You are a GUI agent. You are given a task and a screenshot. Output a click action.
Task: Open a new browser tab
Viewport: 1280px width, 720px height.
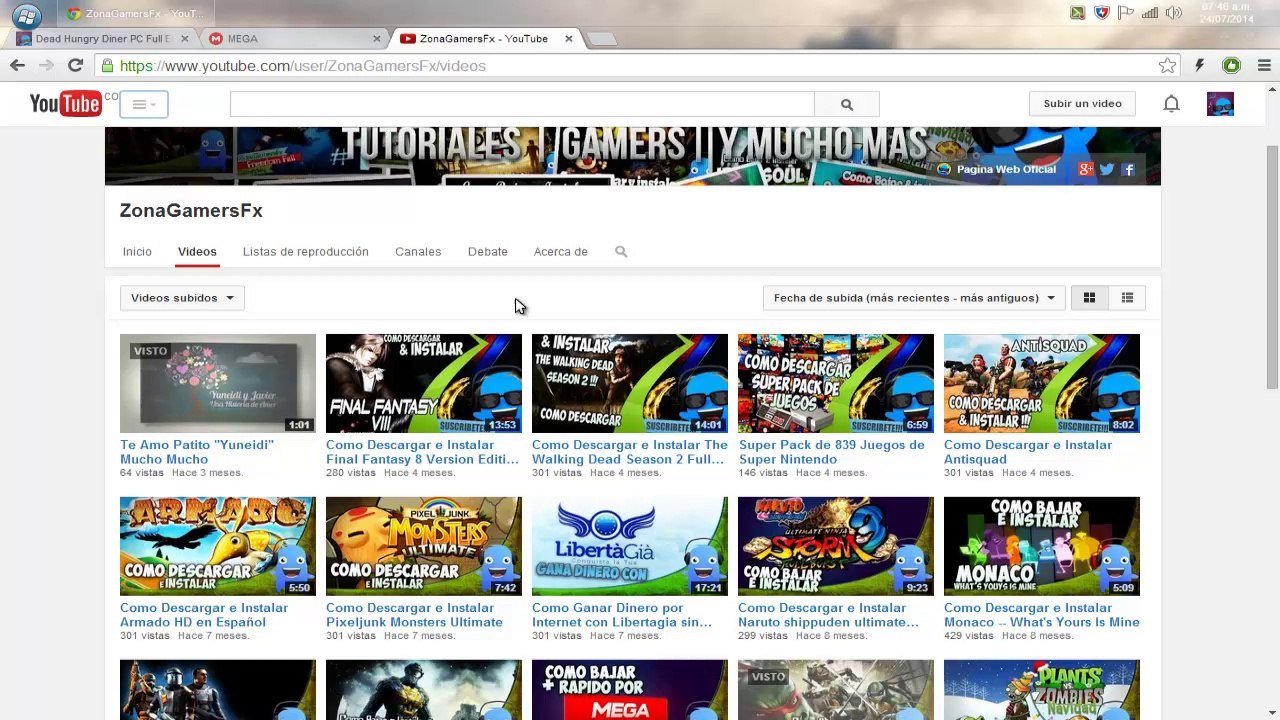[602, 39]
